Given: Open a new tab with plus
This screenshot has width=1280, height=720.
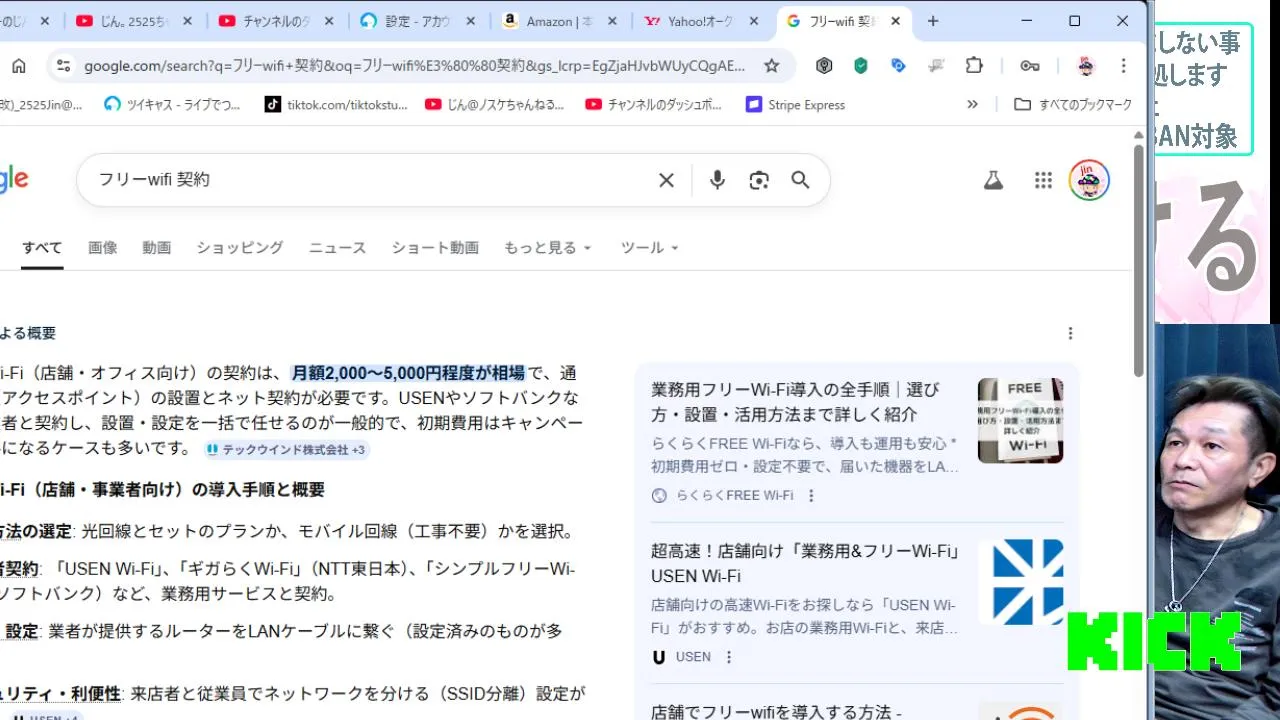Looking at the screenshot, I should (933, 21).
